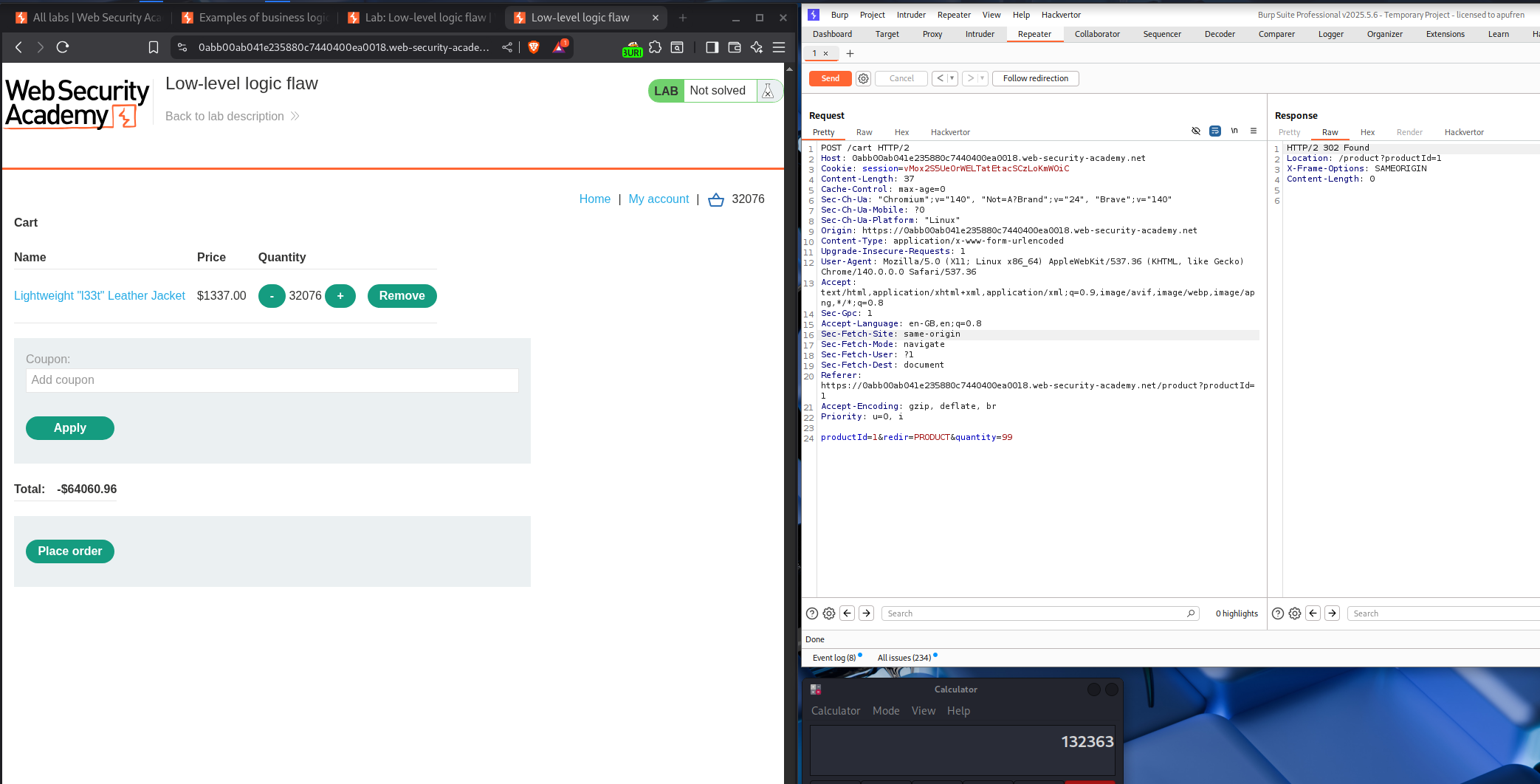
Task: Switch to the Intruder tab in Burp
Action: click(980, 34)
